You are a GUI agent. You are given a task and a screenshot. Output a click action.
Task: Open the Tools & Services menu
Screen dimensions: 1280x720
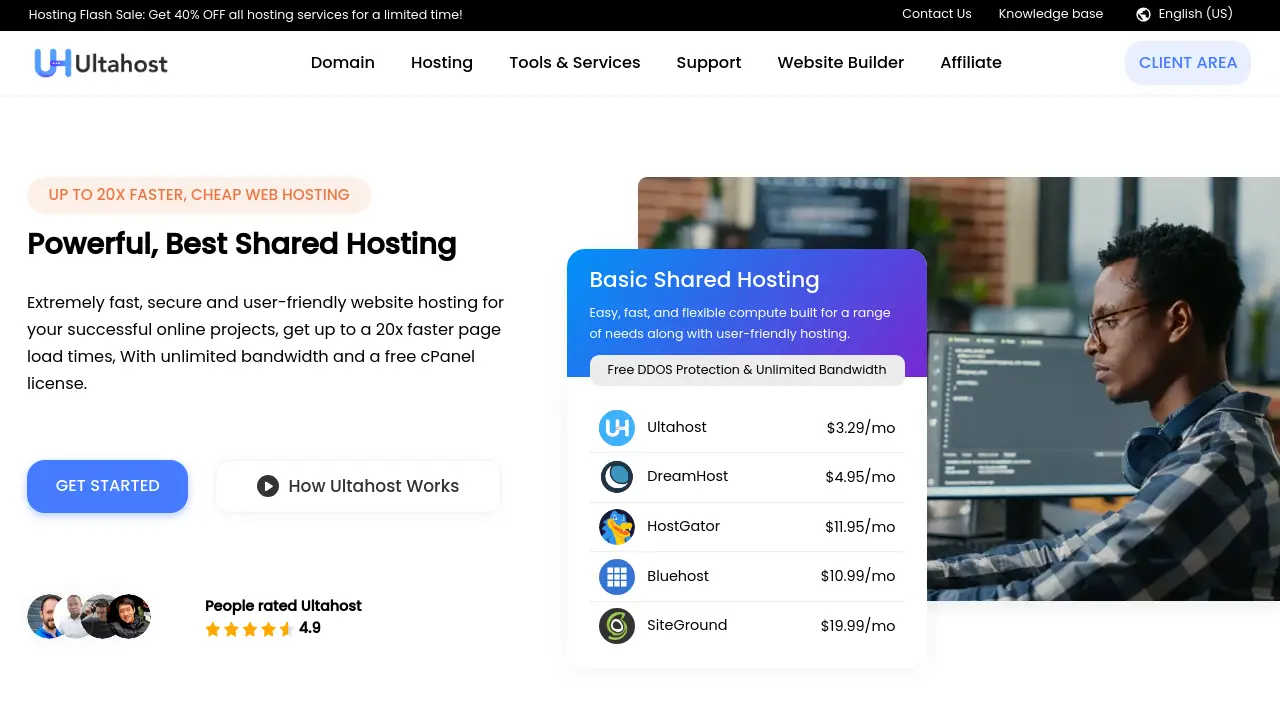pos(575,62)
